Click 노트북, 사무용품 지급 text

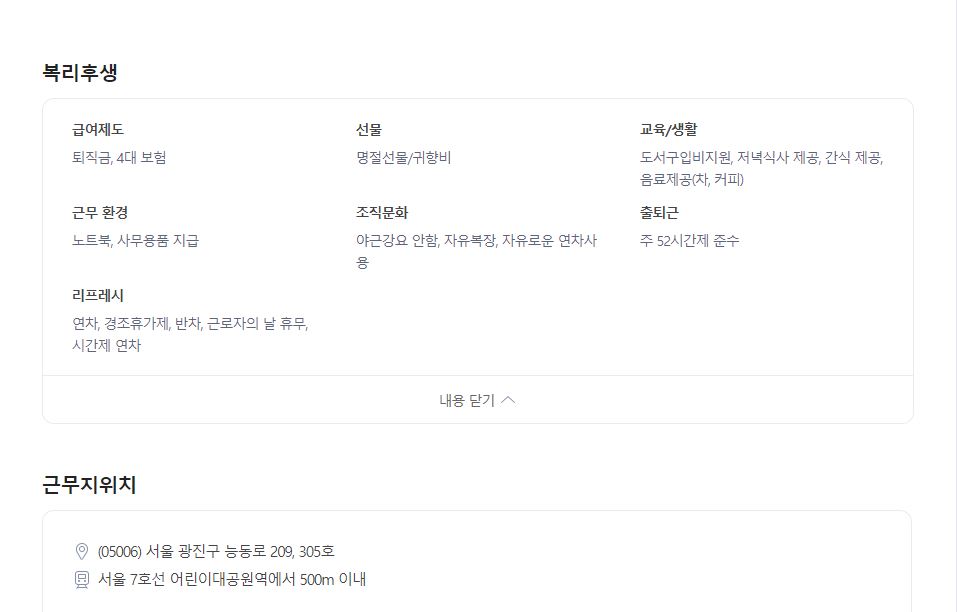click(x=135, y=240)
